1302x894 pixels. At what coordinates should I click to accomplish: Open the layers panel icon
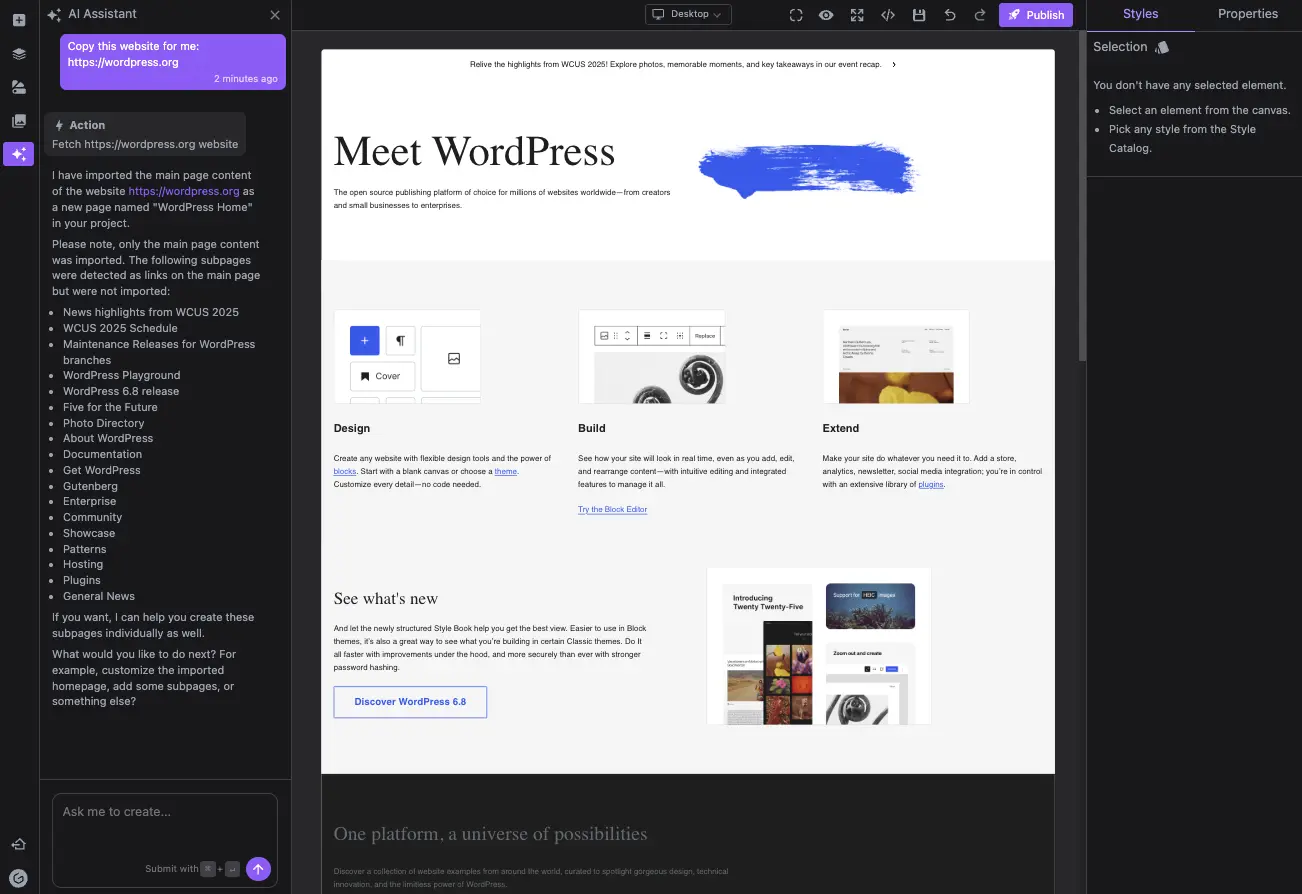point(18,54)
